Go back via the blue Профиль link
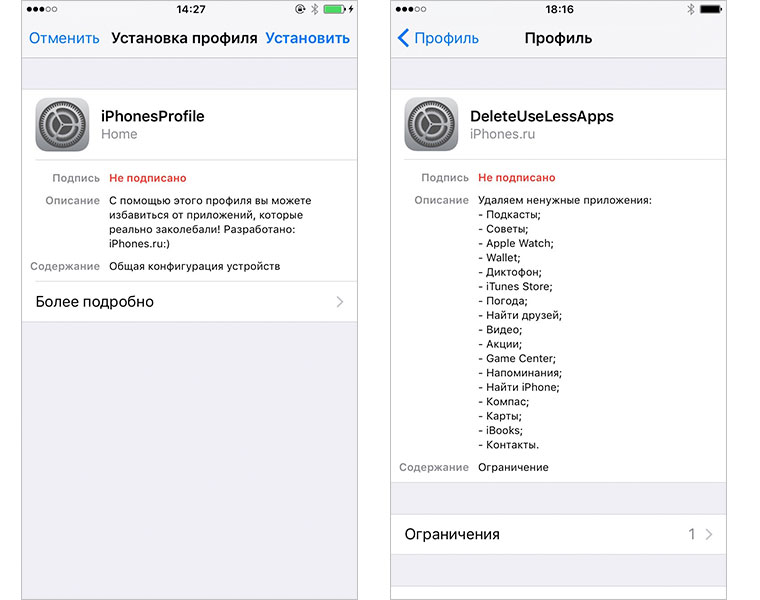 (446, 38)
